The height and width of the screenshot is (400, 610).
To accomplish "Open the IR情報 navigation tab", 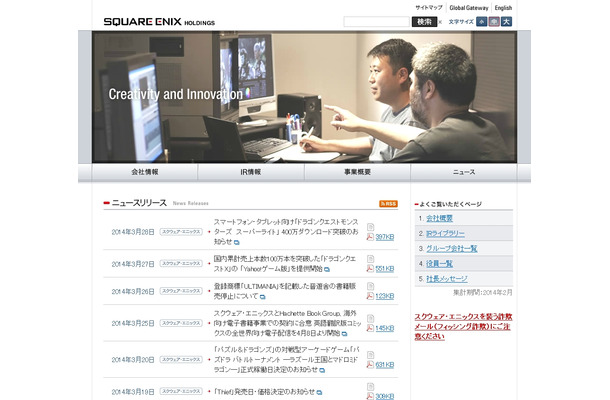I will (x=251, y=172).
